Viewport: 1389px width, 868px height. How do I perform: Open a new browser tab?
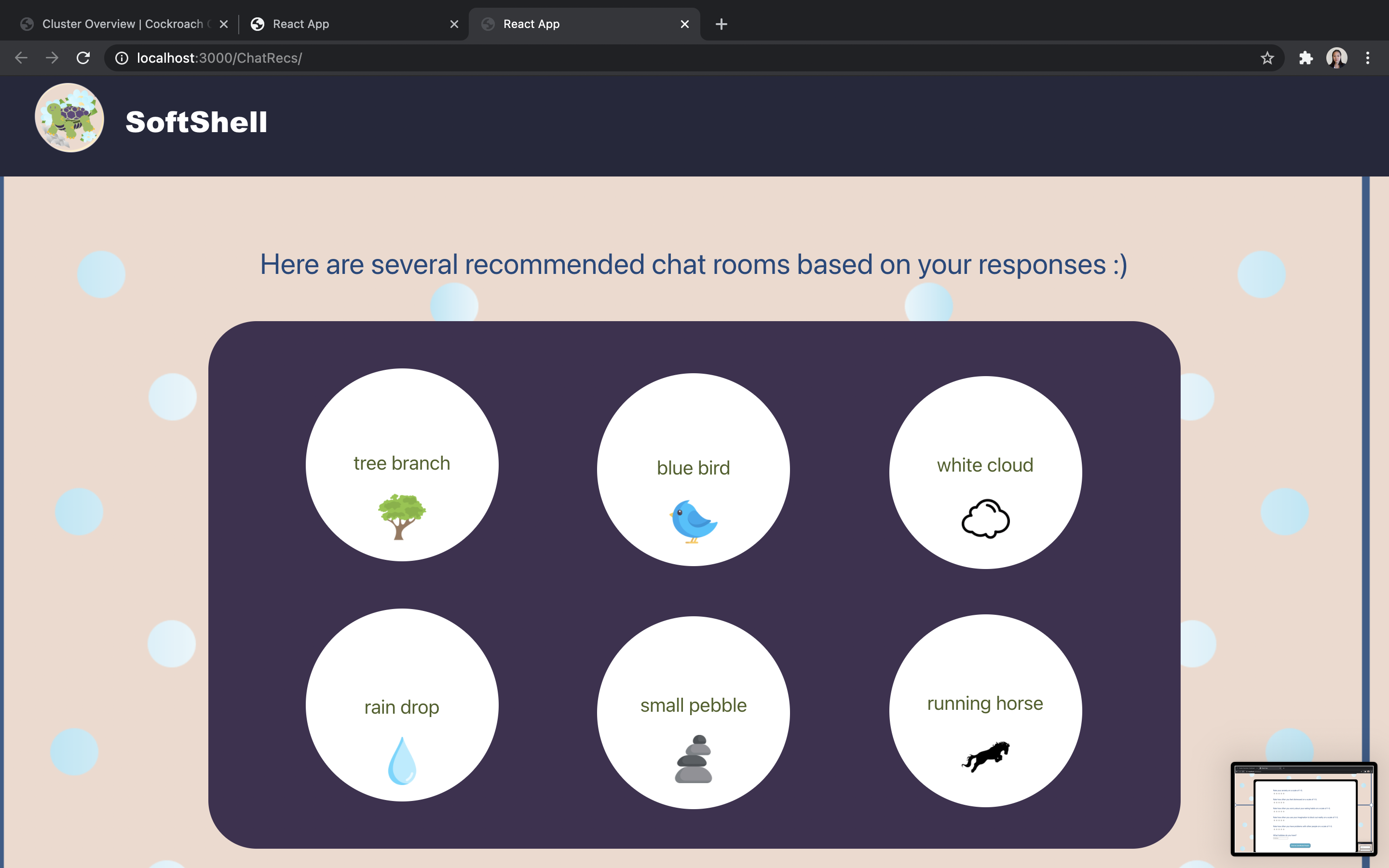point(722,24)
